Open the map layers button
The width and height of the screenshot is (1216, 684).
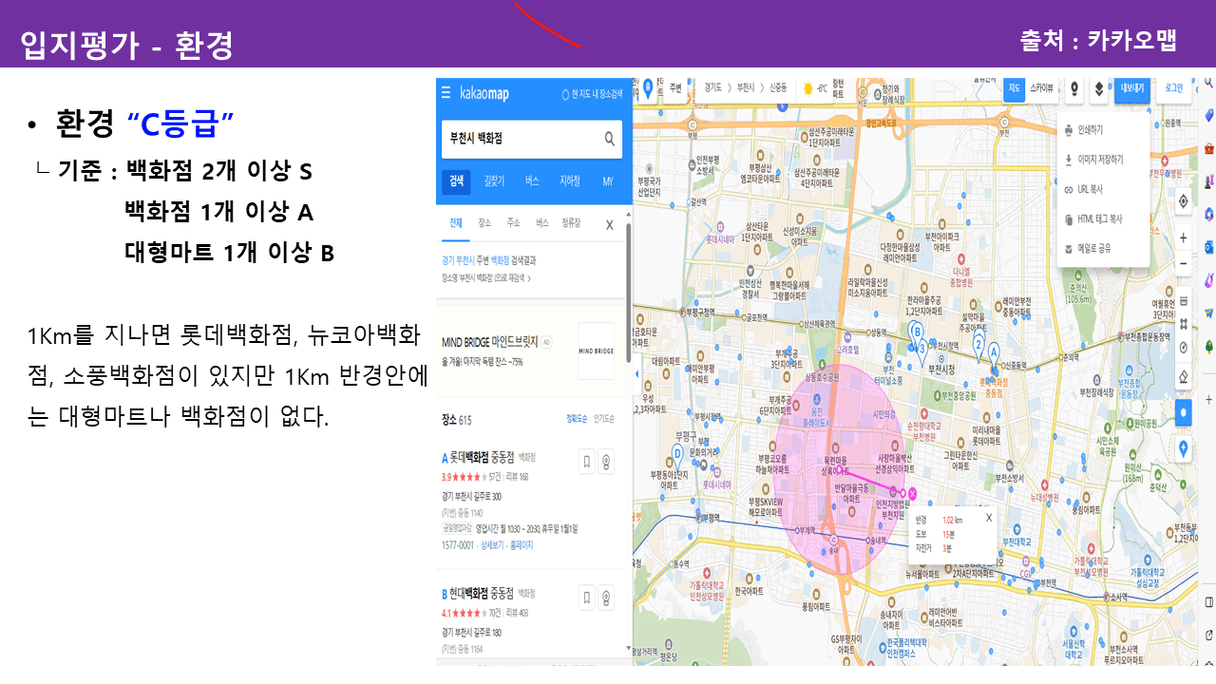(x=1098, y=90)
